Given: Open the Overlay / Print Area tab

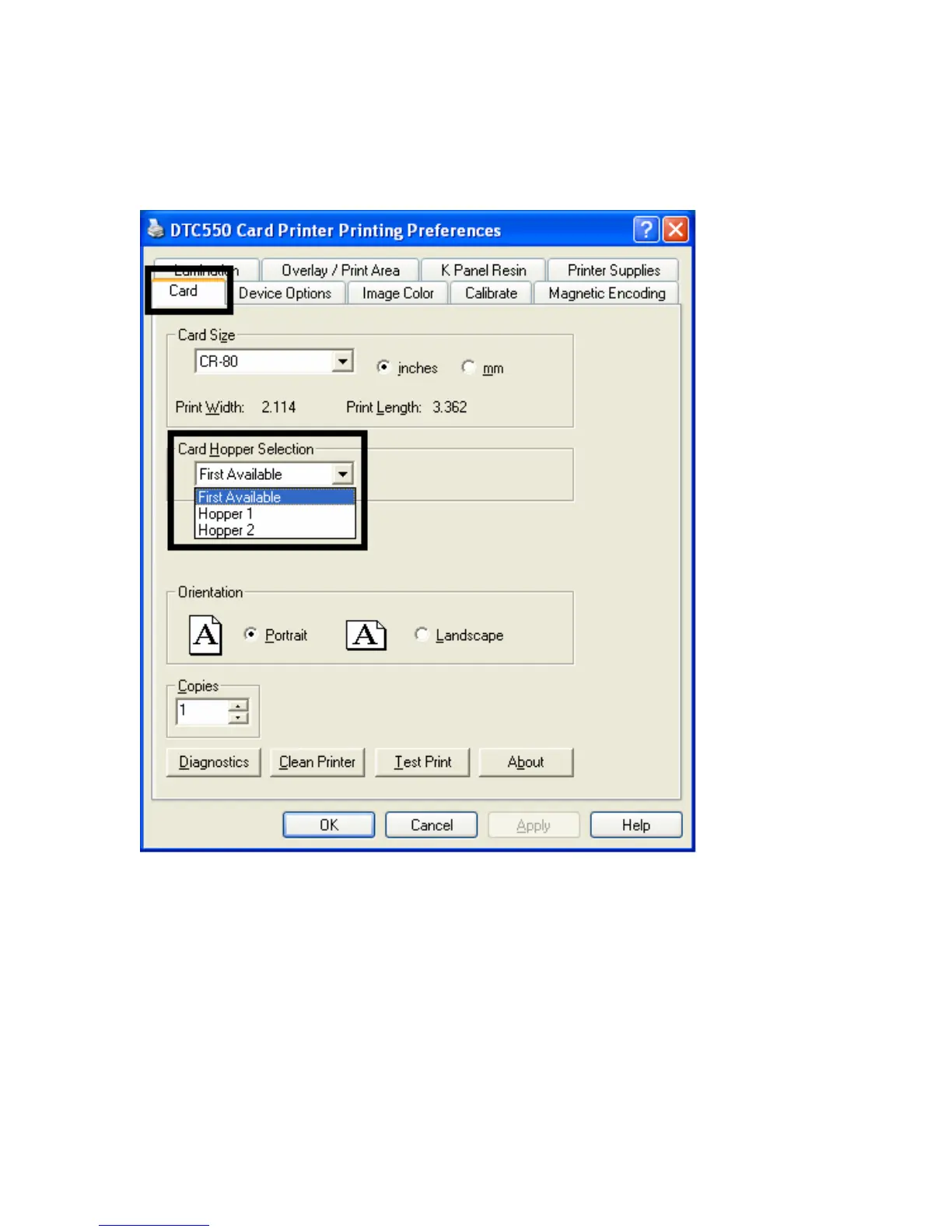Looking at the screenshot, I should click(341, 270).
